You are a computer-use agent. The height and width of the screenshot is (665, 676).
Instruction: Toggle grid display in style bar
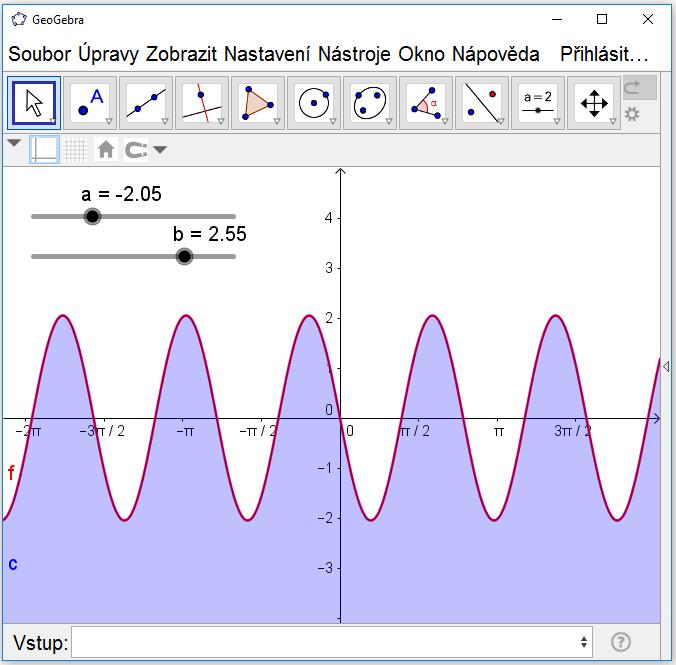pyautogui.click(x=75, y=150)
